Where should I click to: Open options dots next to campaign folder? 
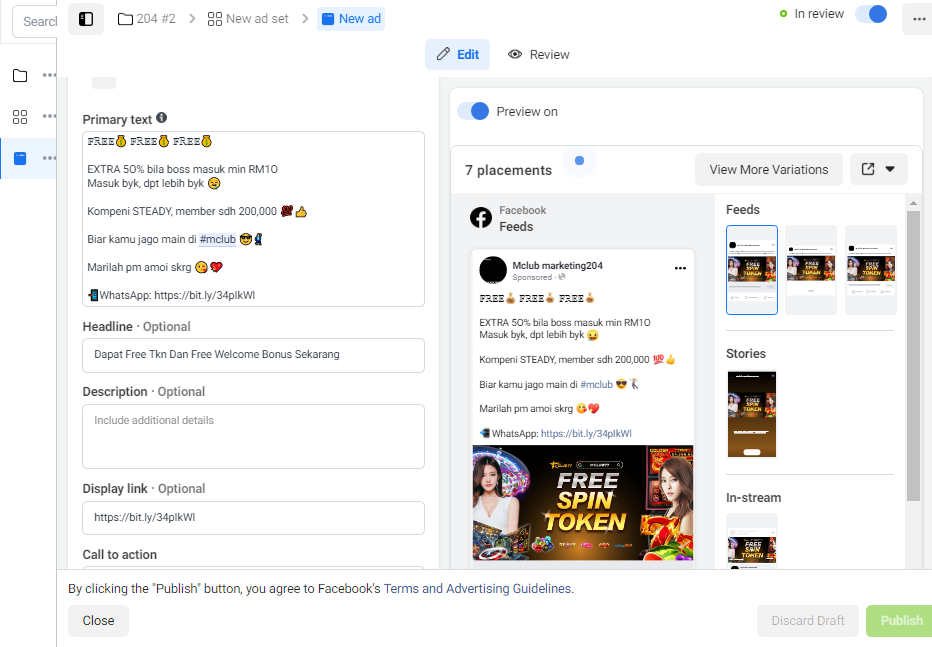pyautogui.click(x=49, y=75)
